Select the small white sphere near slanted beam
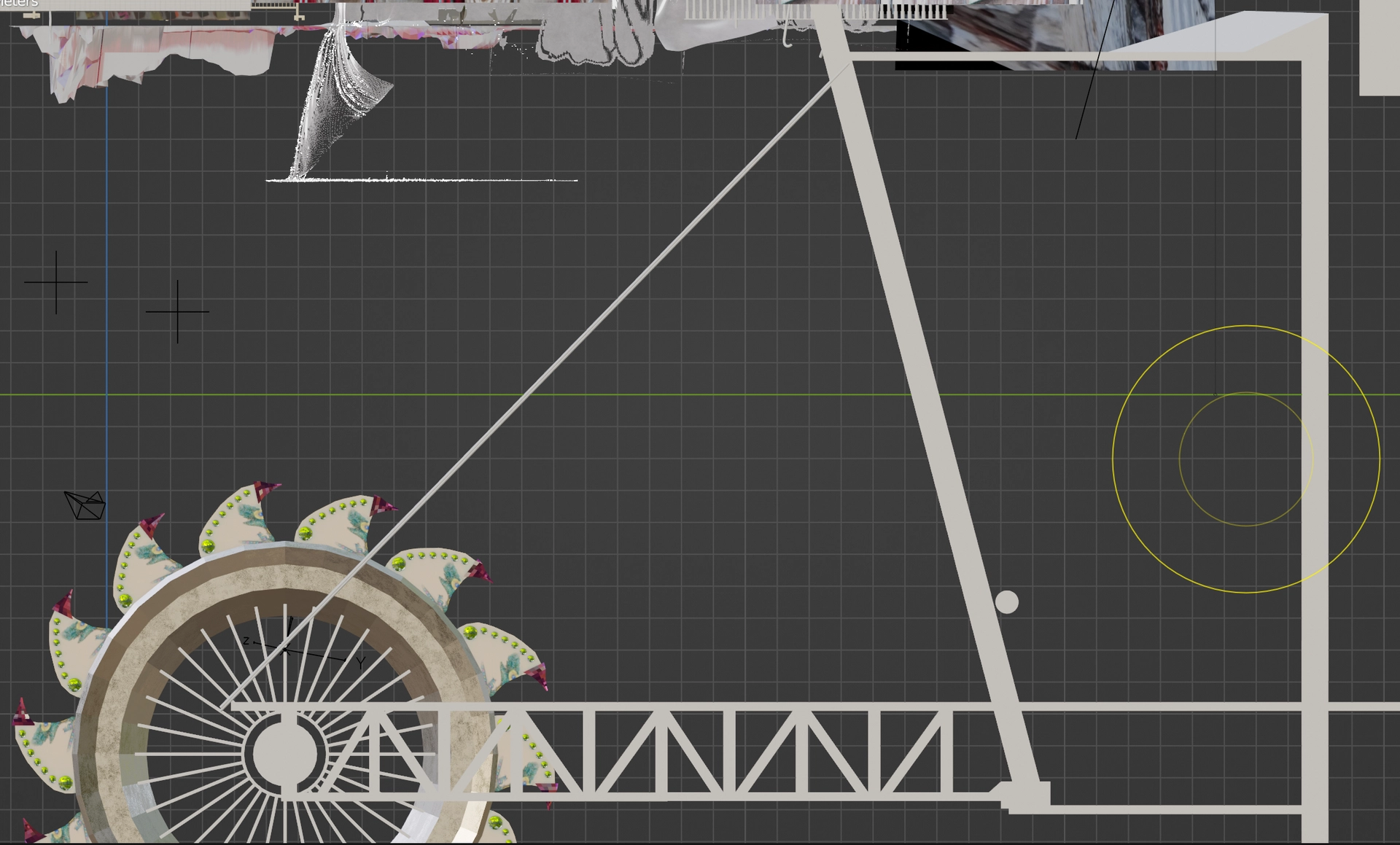The height and width of the screenshot is (845, 1400). point(1007,602)
